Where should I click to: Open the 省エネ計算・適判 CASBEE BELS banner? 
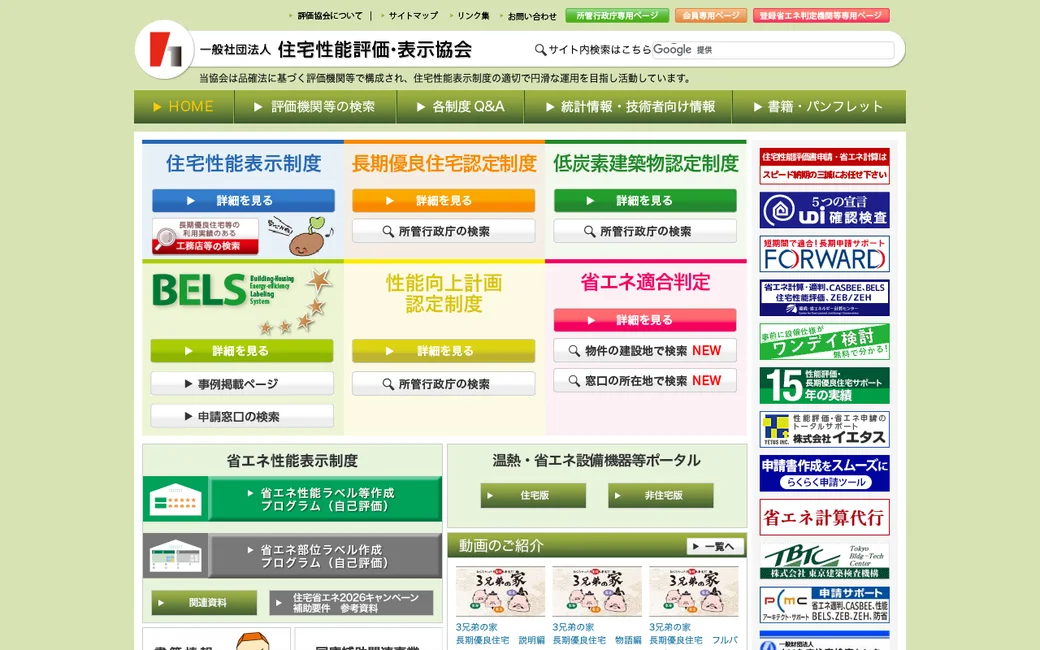coord(824,298)
